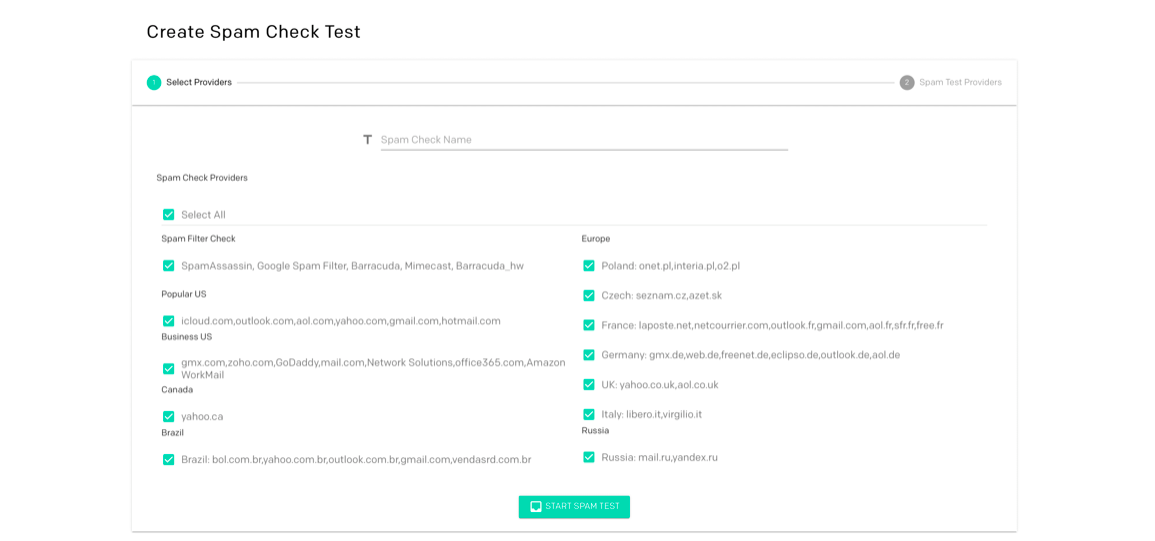This screenshot has width=1155, height=541.
Task: Uncheck the Brazil providers checkbox
Action: pos(169,460)
